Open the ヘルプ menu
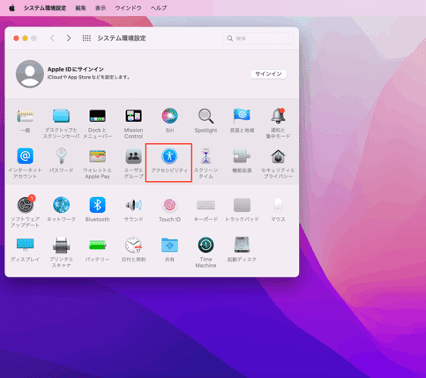 [159, 8]
